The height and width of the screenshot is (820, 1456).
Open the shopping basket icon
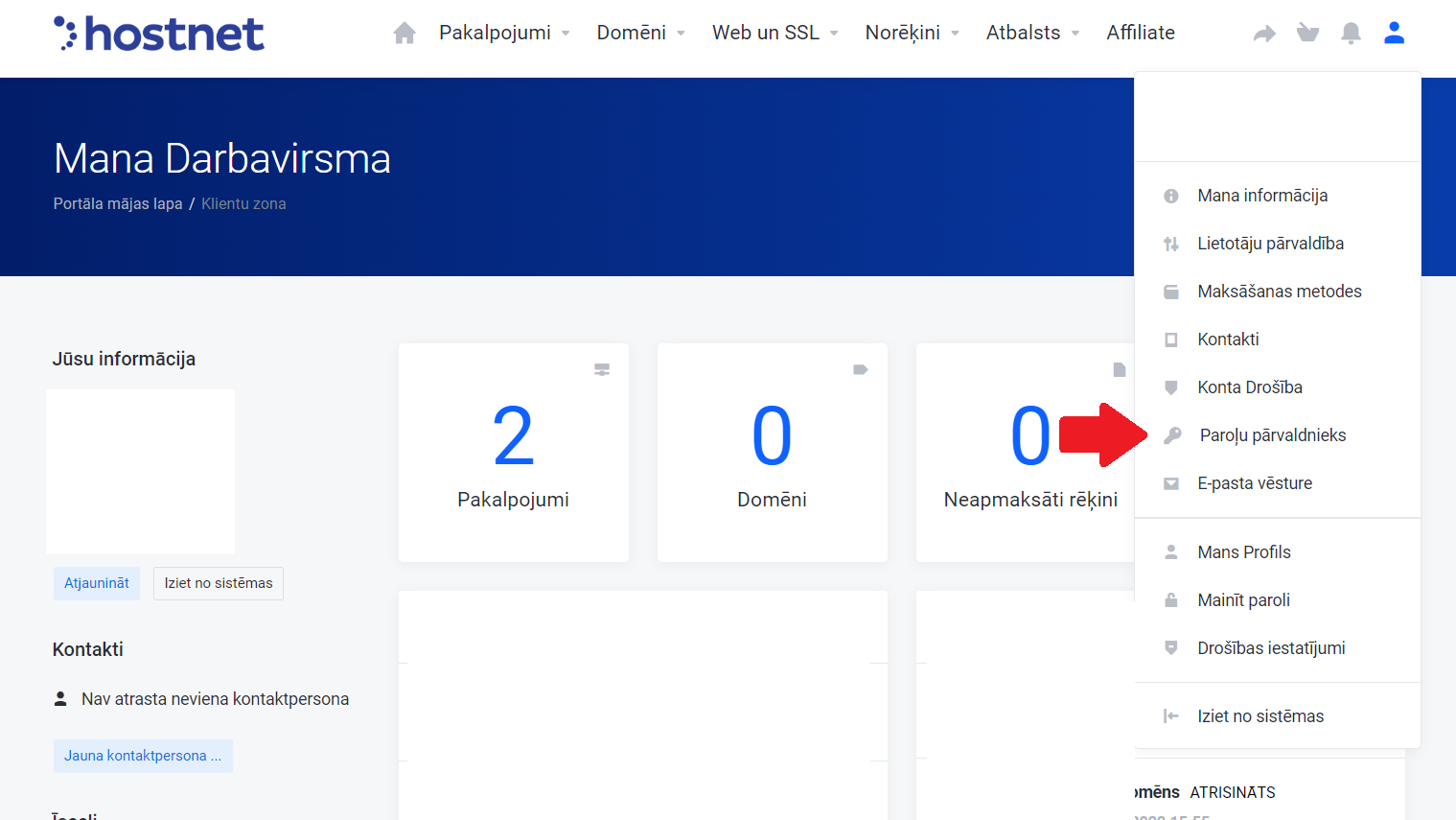click(1307, 34)
